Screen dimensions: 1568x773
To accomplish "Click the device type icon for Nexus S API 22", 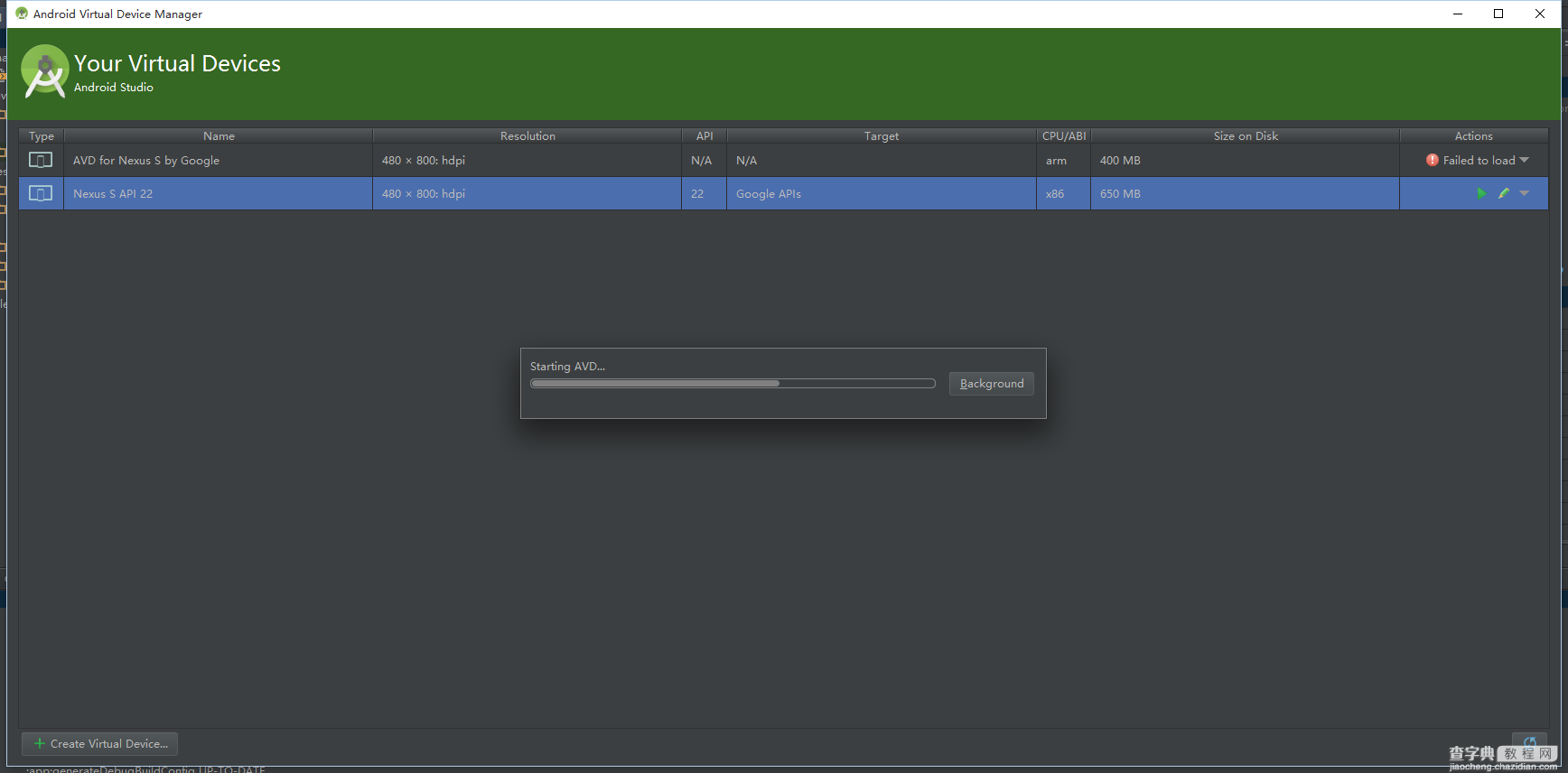I will click(41, 193).
